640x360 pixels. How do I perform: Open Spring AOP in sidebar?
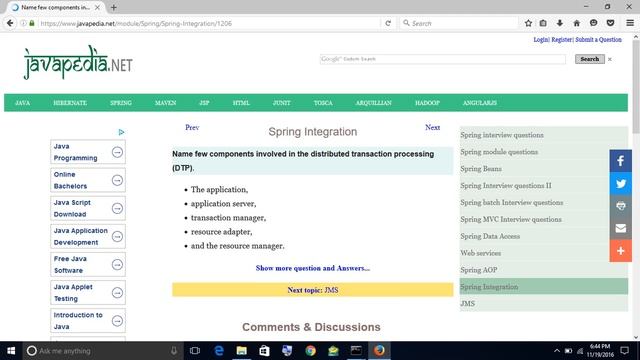(478, 270)
